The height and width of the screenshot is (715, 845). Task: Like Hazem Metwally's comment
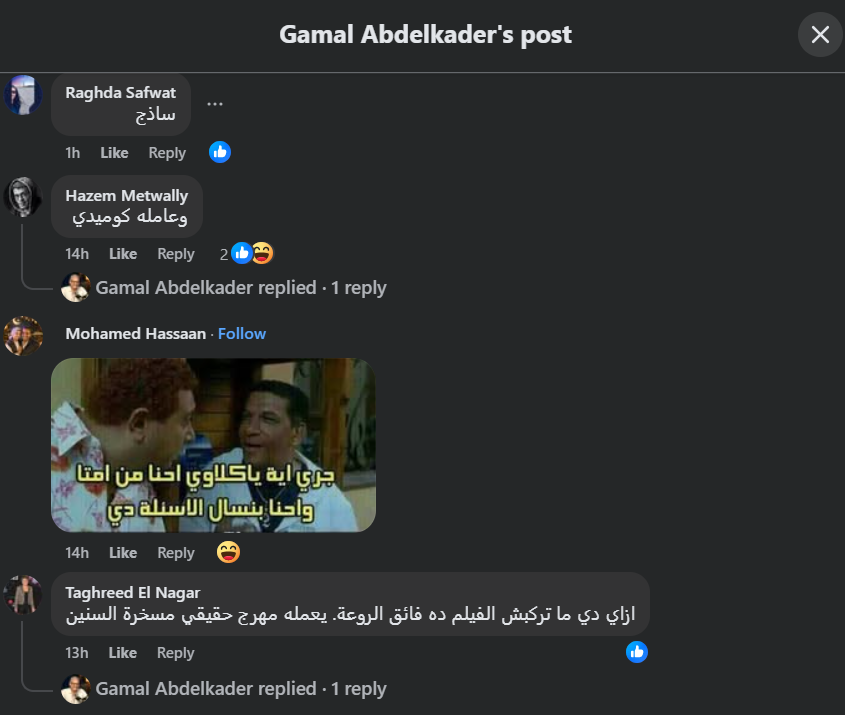123,254
